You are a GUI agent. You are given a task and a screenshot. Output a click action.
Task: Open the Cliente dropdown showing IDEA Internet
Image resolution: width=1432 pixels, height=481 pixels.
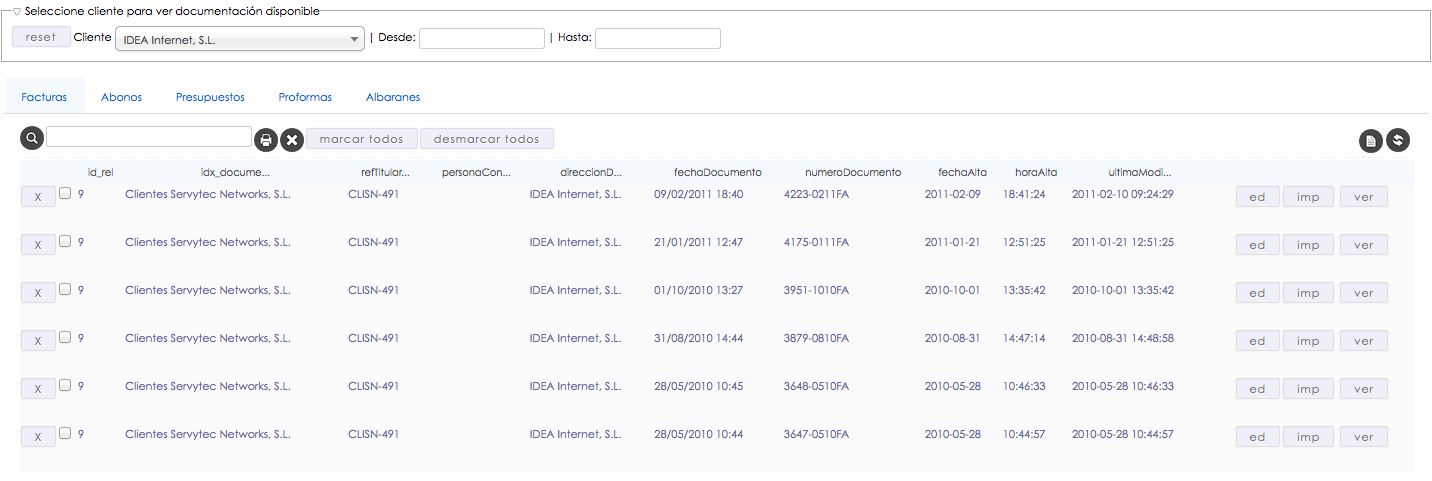[240, 39]
